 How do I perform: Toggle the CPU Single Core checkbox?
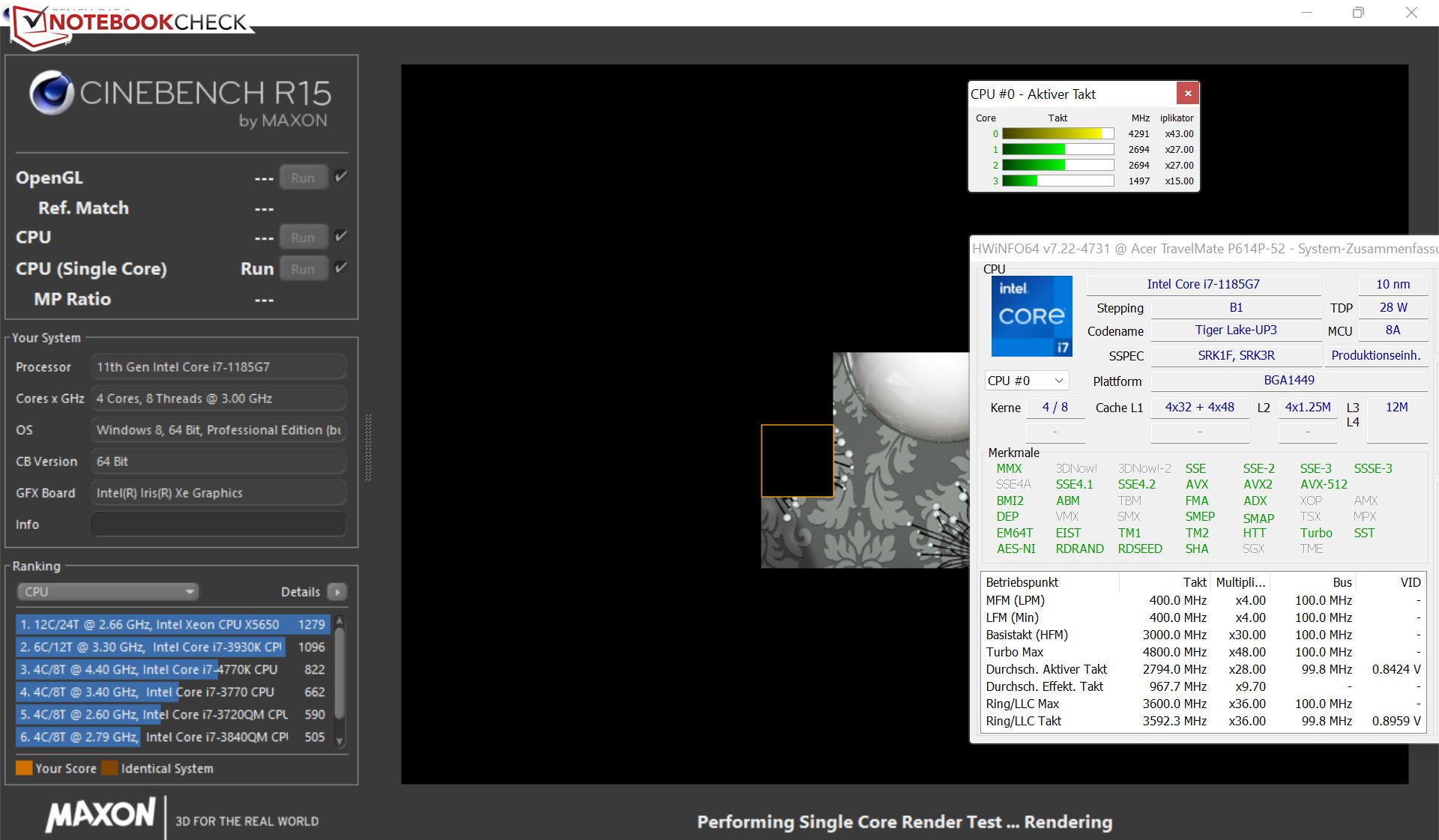tap(341, 268)
